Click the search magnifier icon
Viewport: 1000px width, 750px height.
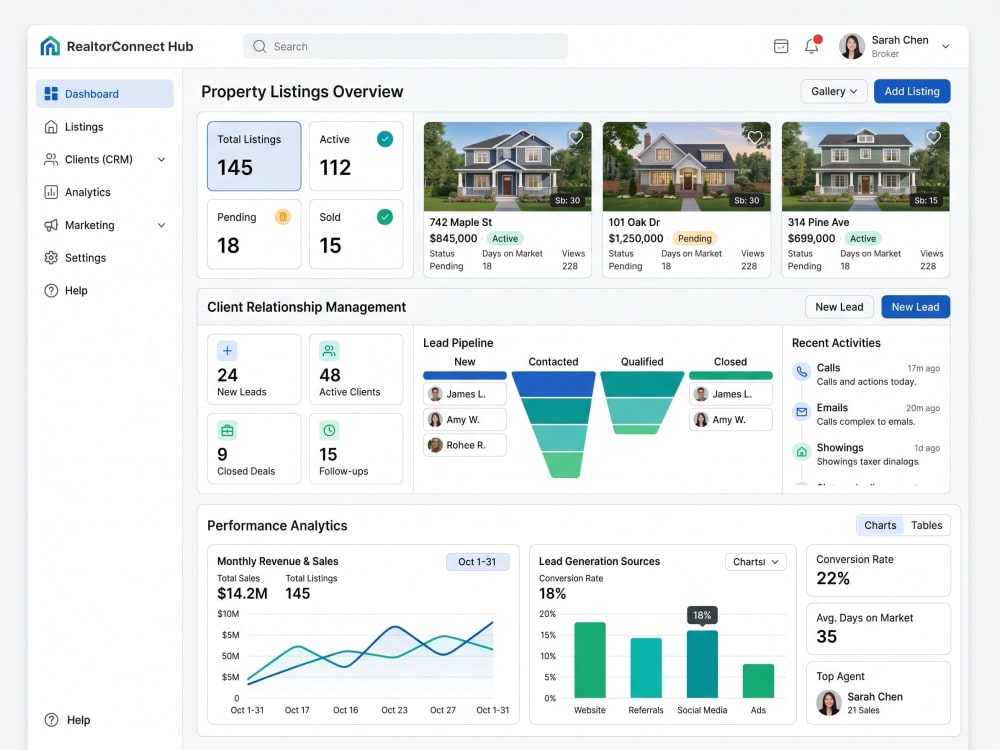[x=259, y=47]
